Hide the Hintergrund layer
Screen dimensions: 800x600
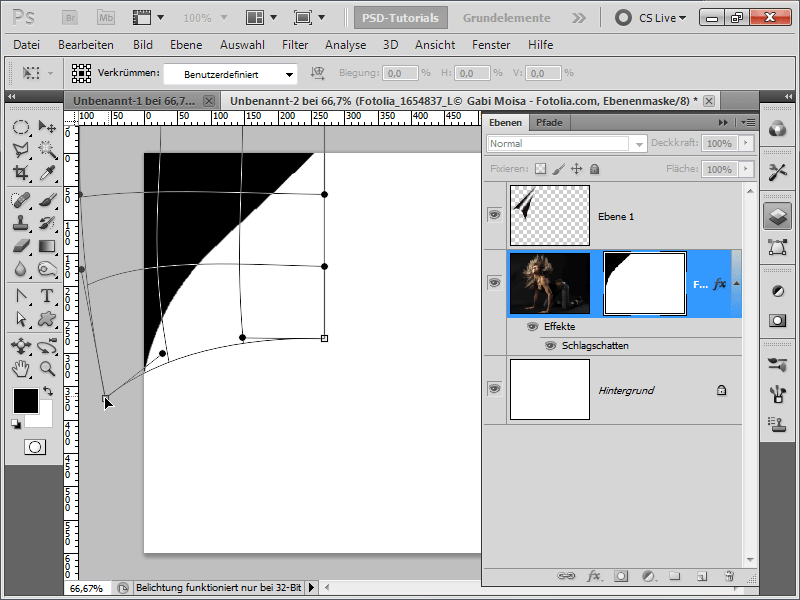pos(494,389)
